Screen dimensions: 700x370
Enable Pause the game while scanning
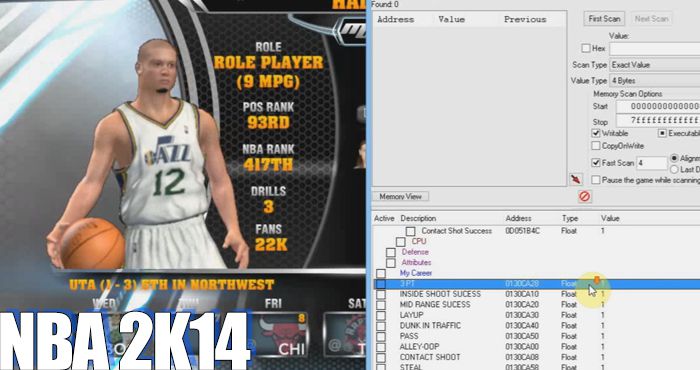tap(596, 179)
